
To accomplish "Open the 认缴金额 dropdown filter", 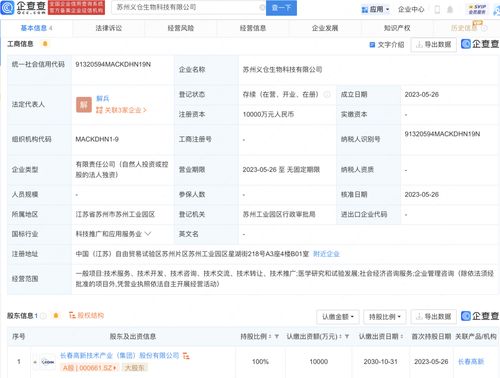I will click(338, 317).
